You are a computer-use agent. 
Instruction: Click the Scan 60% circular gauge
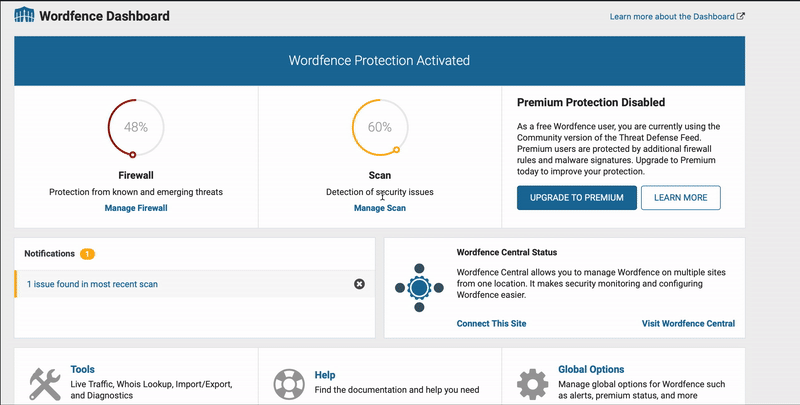(x=380, y=127)
